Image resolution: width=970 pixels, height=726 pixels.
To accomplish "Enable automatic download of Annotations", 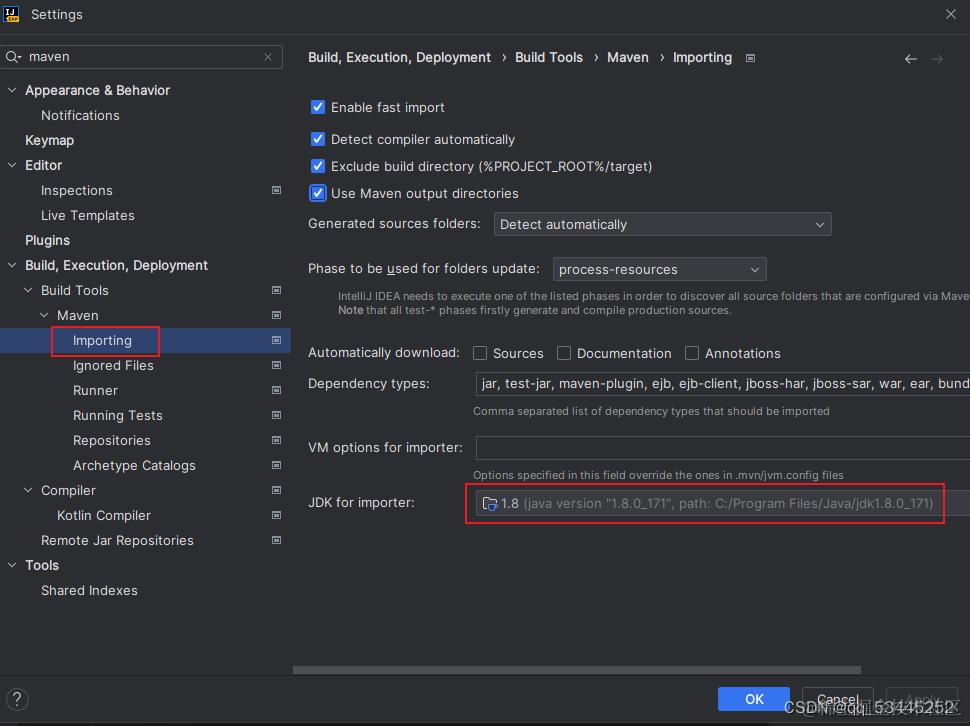I will click(692, 353).
